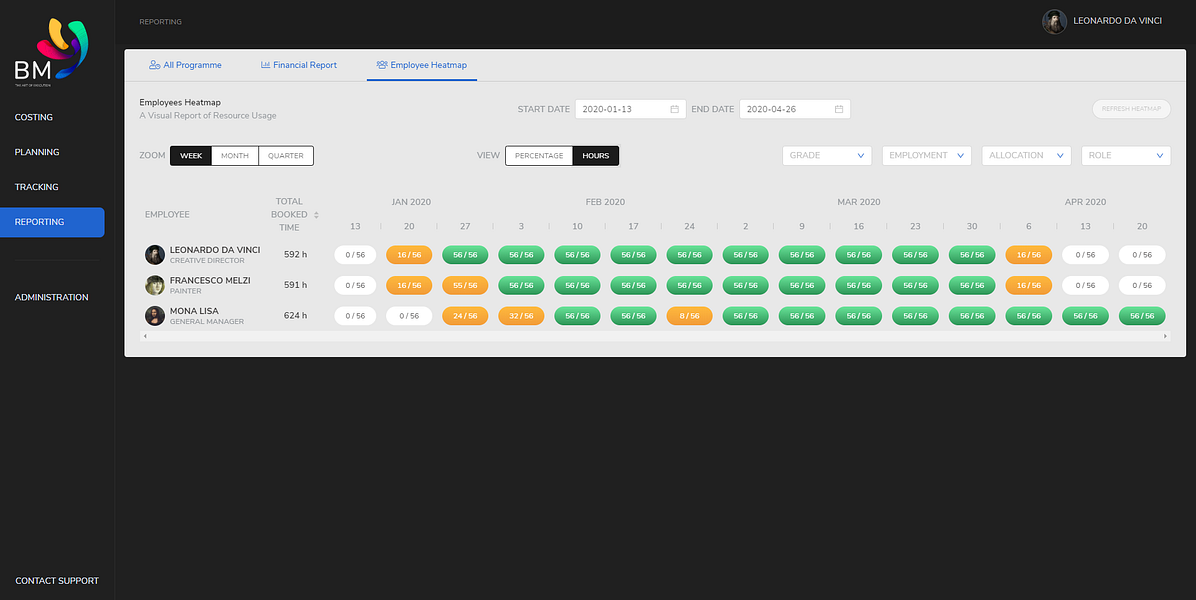The height and width of the screenshot is (600, 1196).
Task: Click the Start Date input field
Action: pos(631,109)
